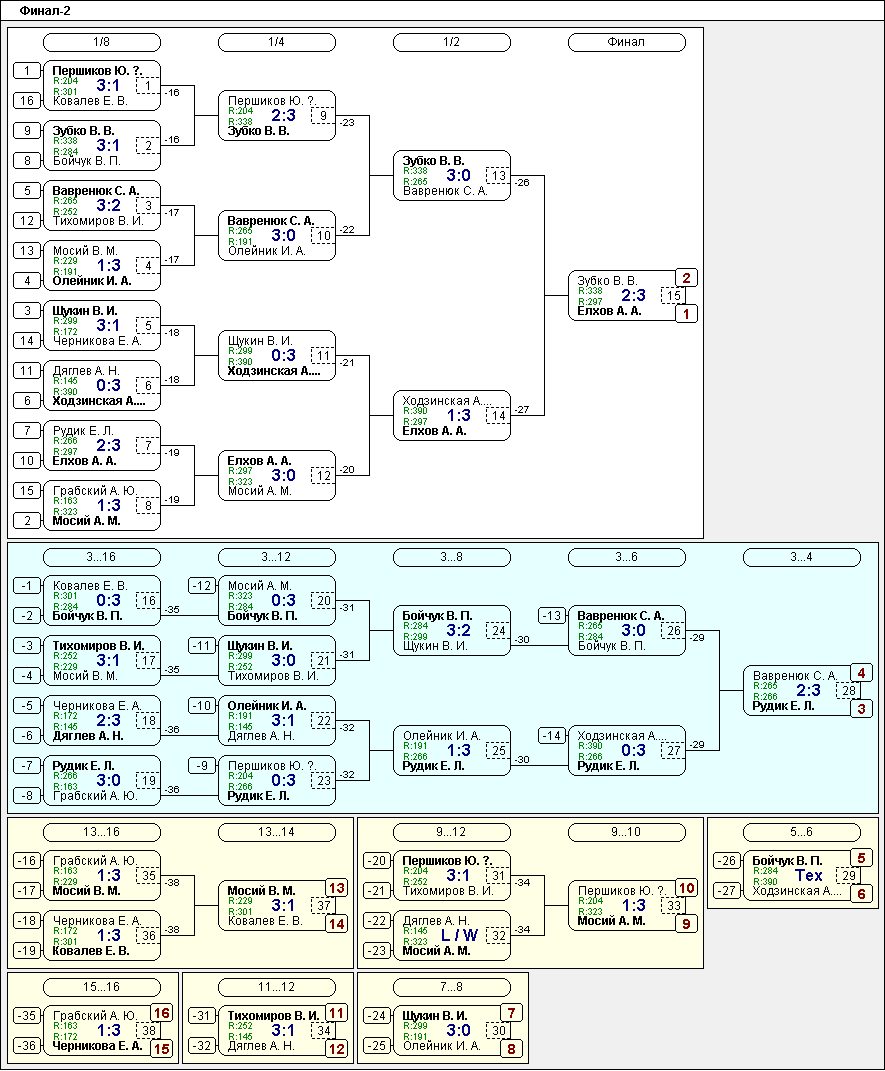Screen dimensions: 885x1071
Task: Click the 1/4 round header
Action: (x=277, y=42)
